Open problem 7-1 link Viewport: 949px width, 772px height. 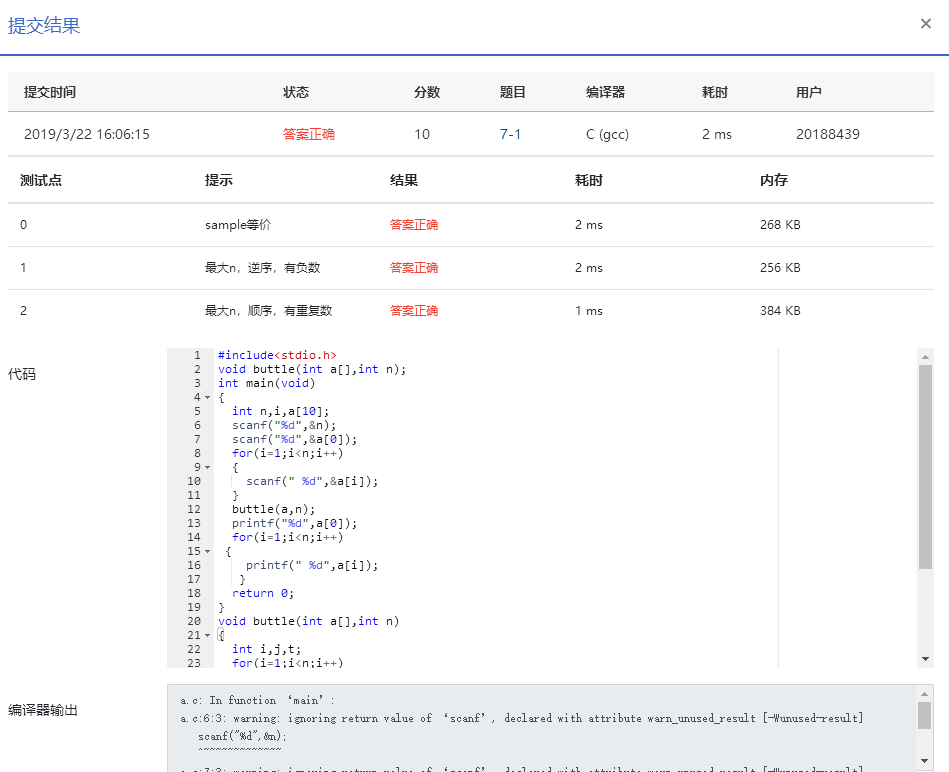coord(510,134)
